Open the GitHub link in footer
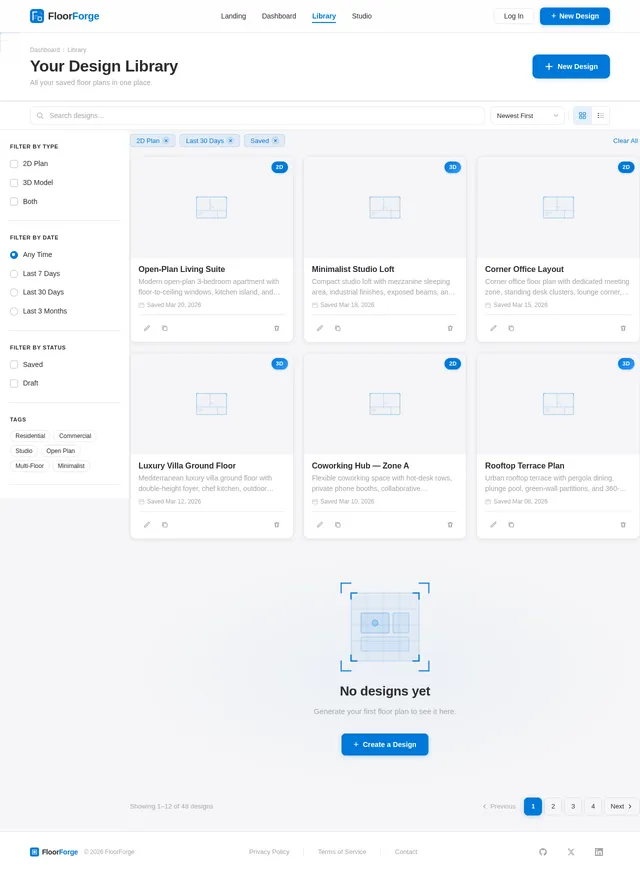The width and height of the screenshot is (640, 872). coord(543,852)
